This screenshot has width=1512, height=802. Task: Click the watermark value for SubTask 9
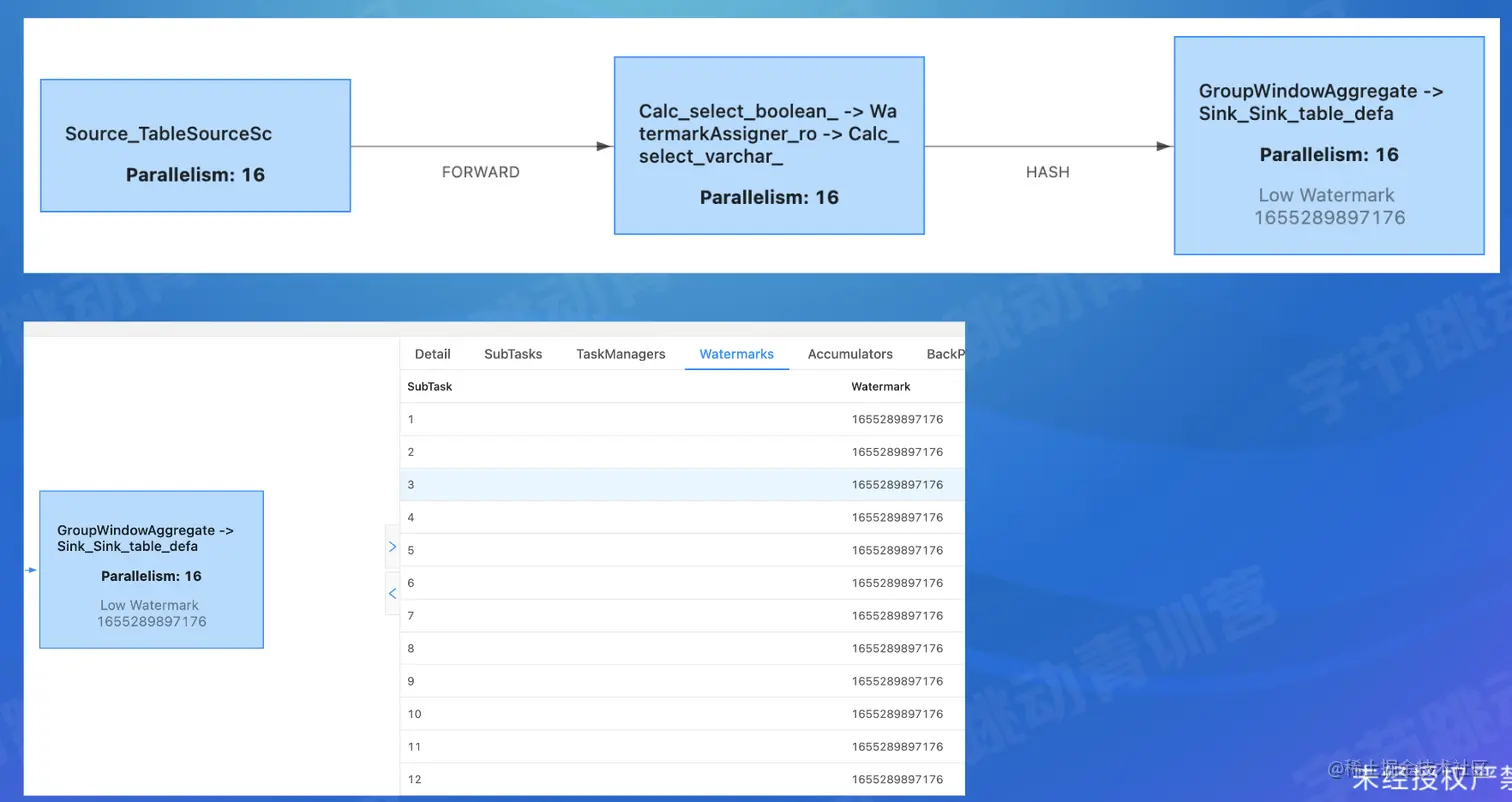pos(897,681)
